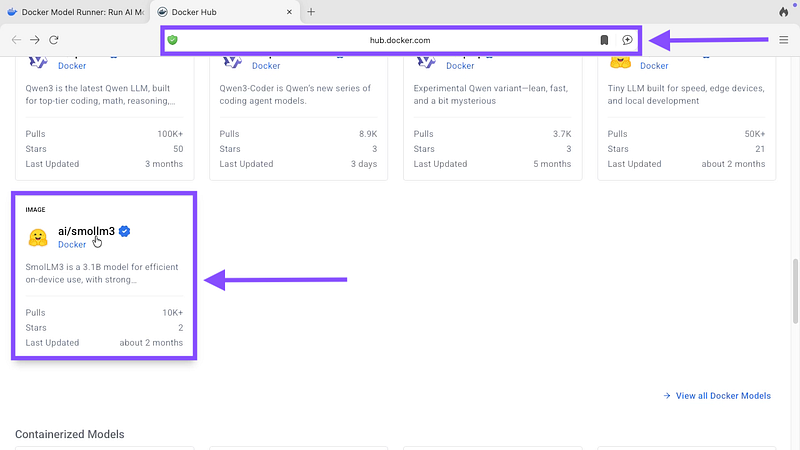Open the browser hamburger menu
The width and height of the screenshot is (800, 450).
pyautogui.click(x=785, y=40)
